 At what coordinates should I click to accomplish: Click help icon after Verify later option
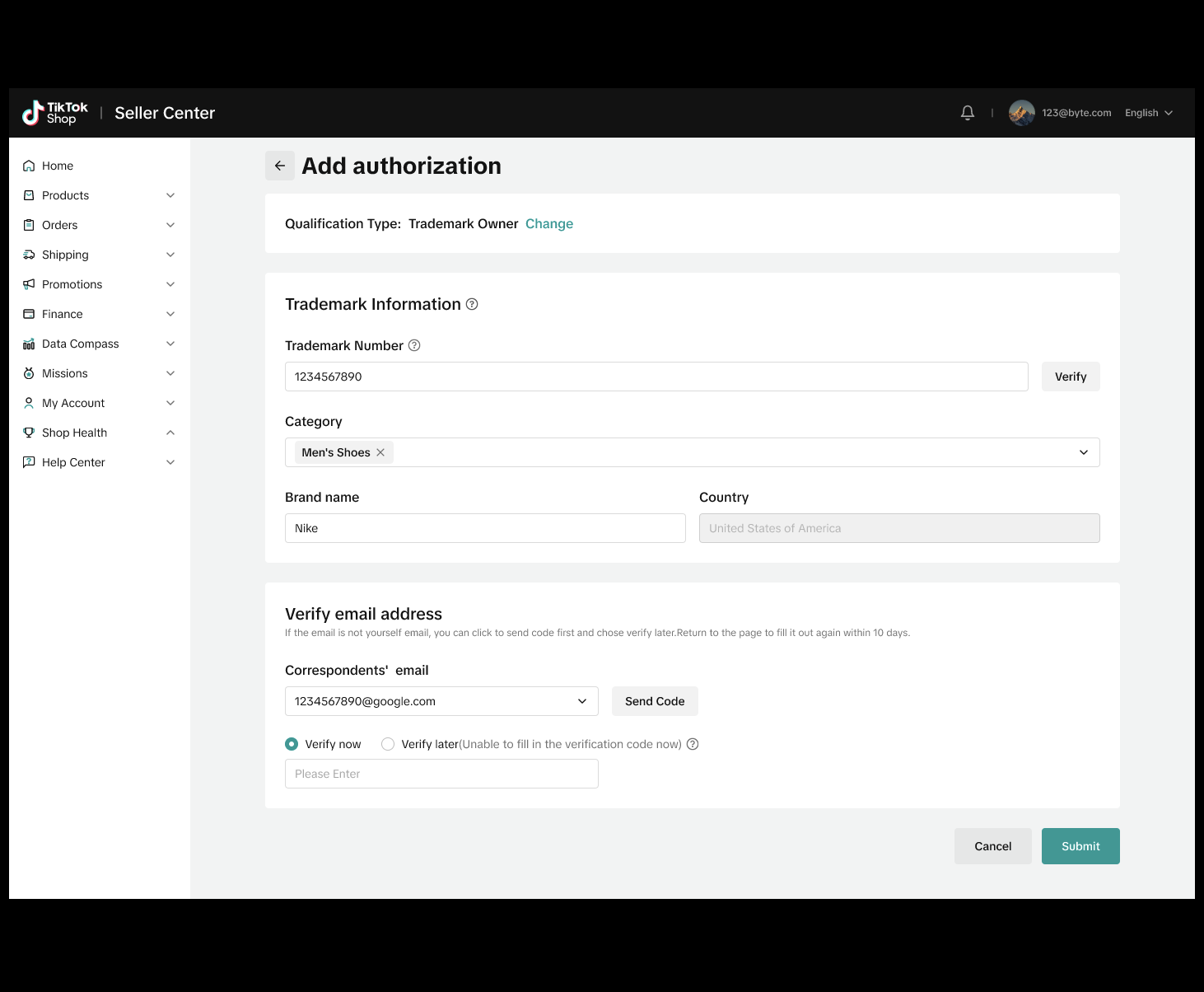[693, 744]
